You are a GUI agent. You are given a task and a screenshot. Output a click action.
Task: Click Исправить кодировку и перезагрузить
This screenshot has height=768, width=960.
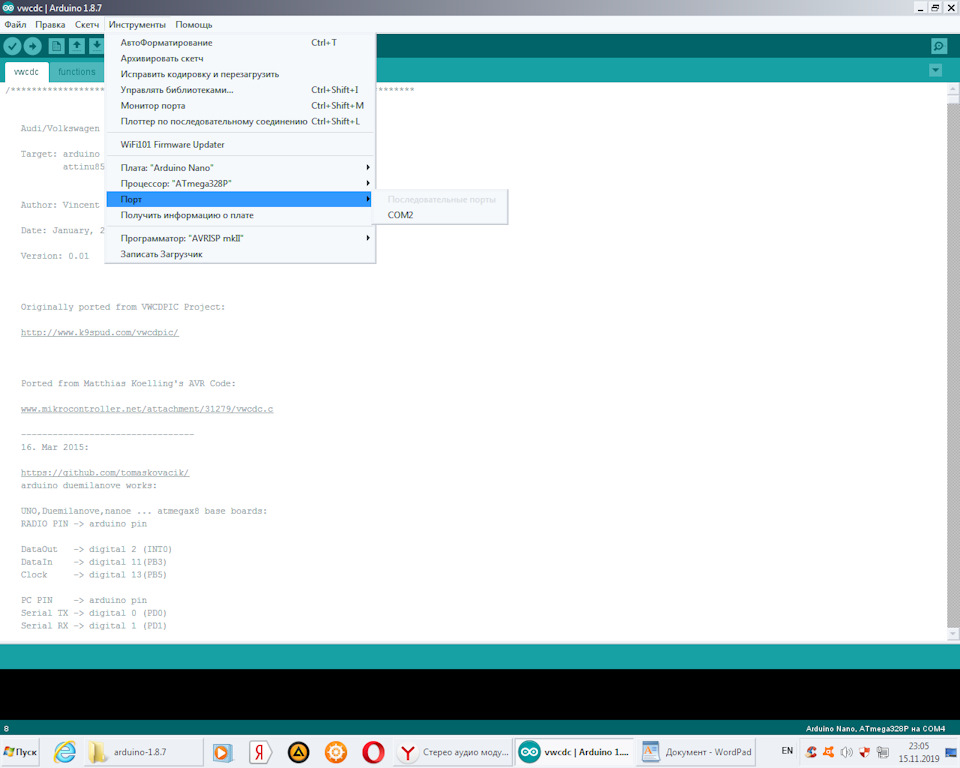click(x=240, y=74)
